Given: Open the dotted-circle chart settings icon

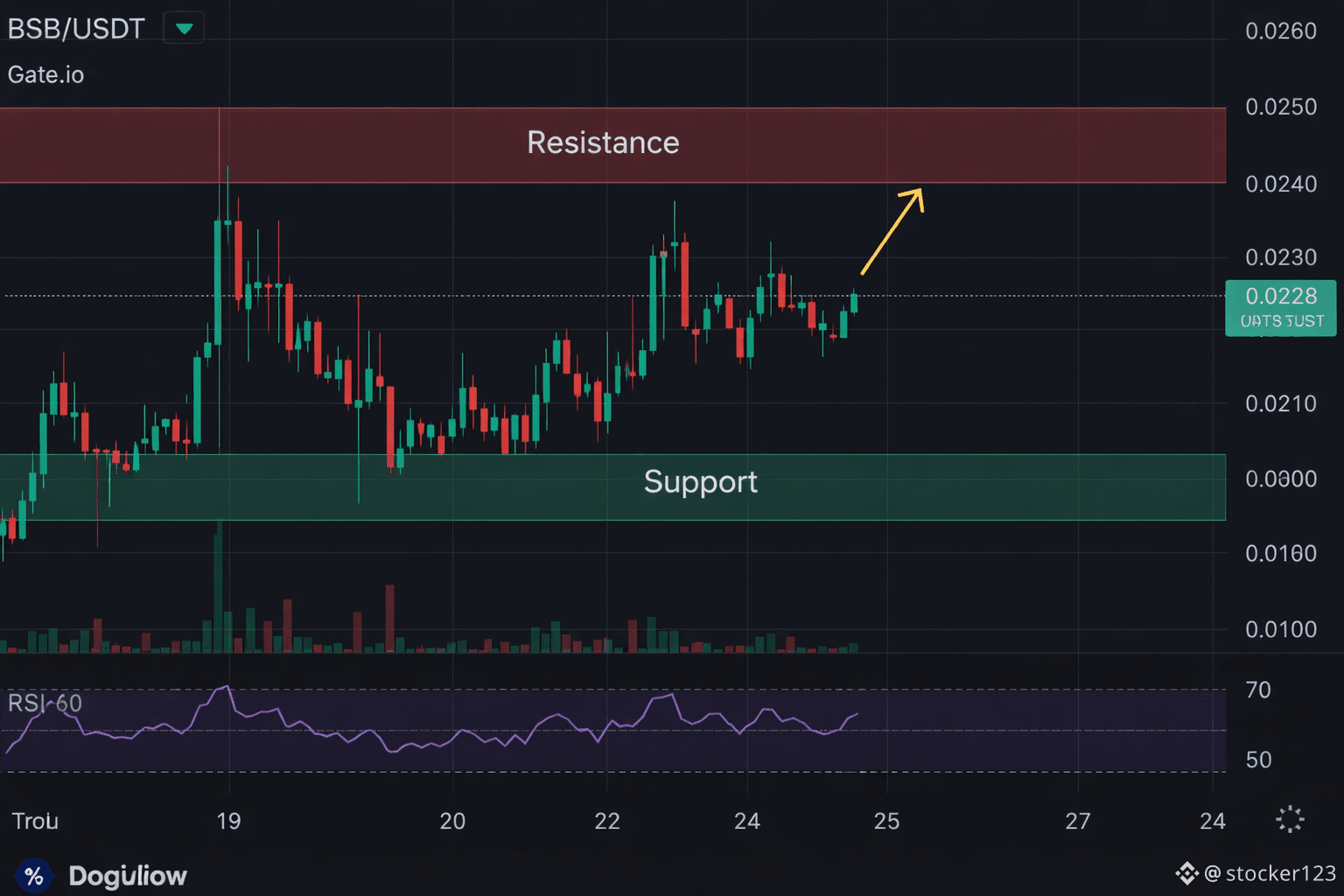Looking at the screenshot, I should click(x=1290, y=820).
